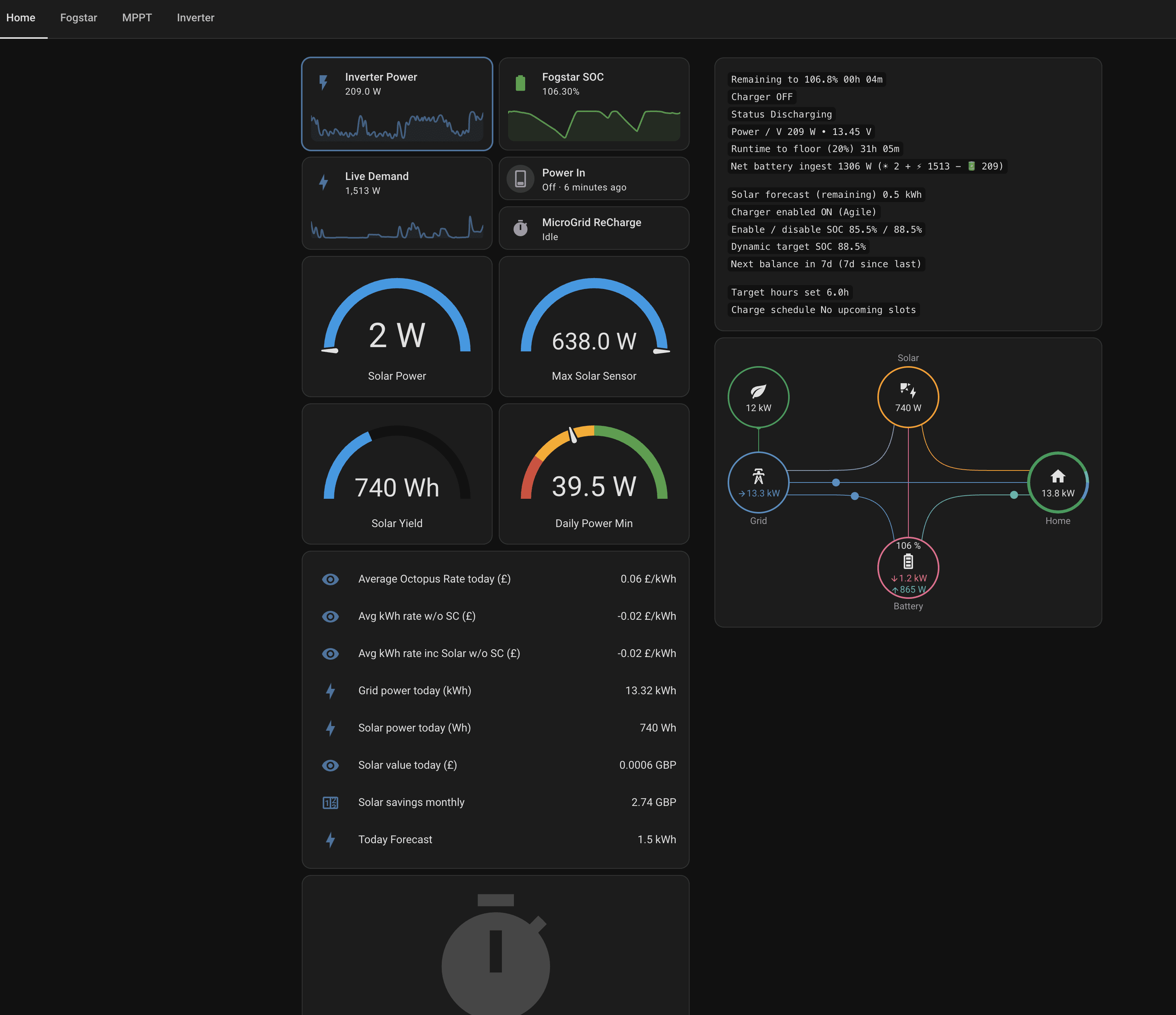Click eye icon beside Solar value today
Screen dimensions: 1176x1015
[x=330, y=765]
